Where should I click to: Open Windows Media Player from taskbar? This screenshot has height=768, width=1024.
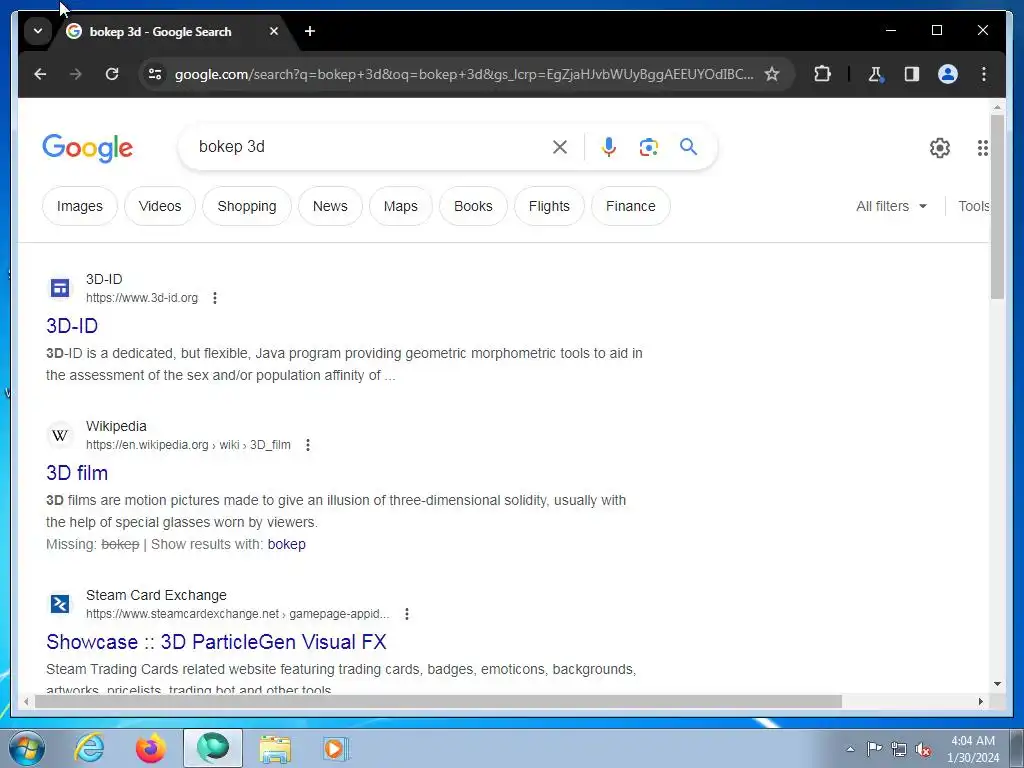[335, 748]
